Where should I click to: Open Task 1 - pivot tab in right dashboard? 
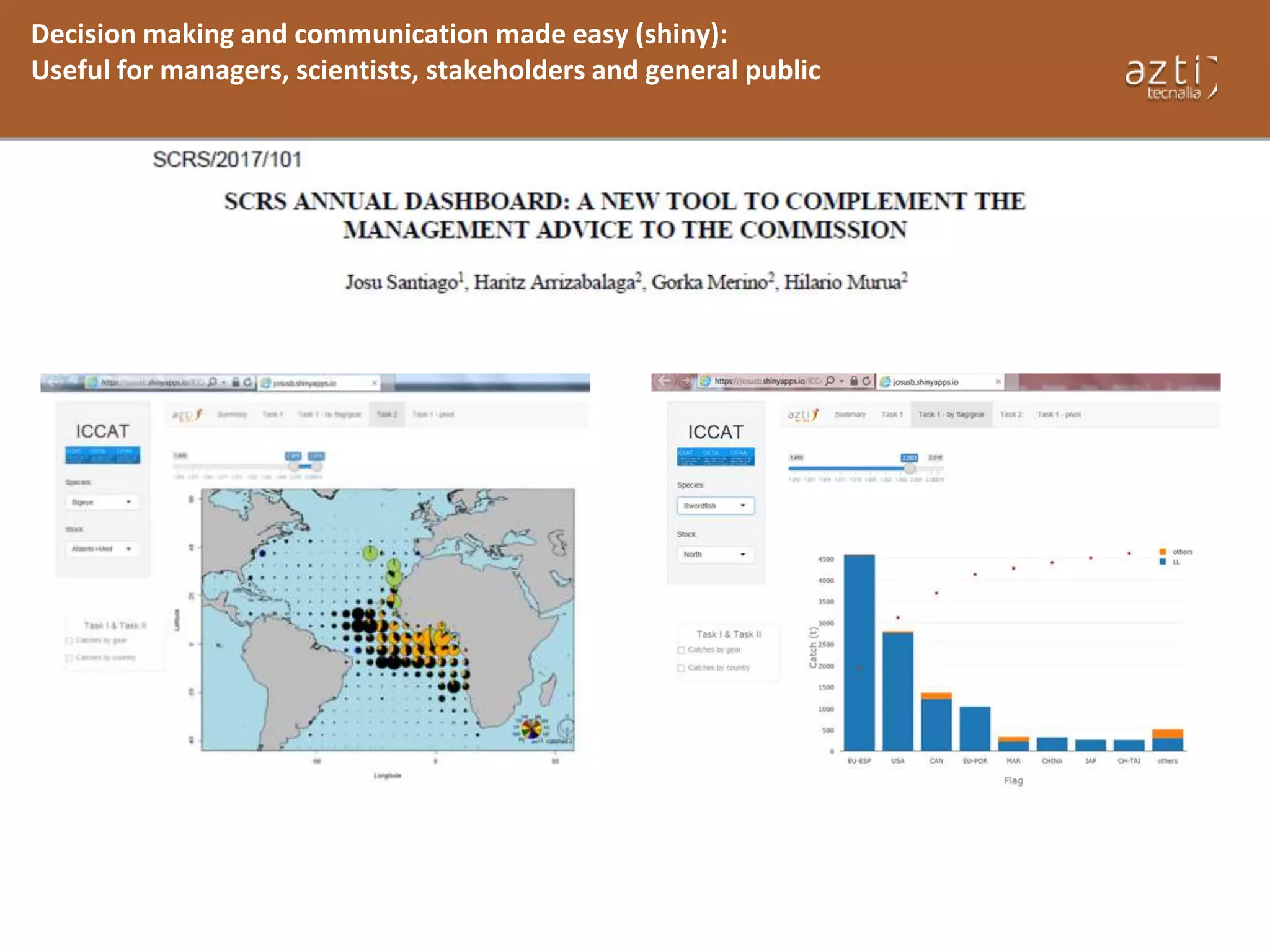click(1059, 415)
